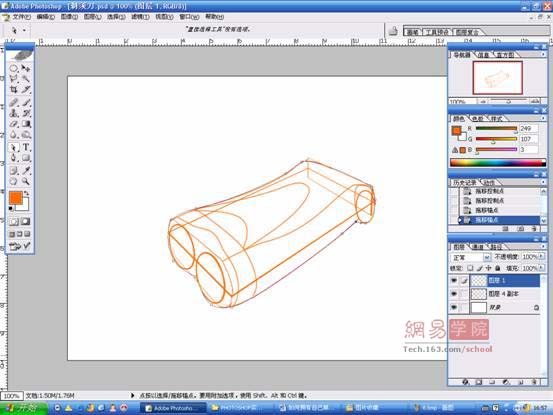Hide the 图层 1 layer via eye icon
The width and height of the screenshot is (553, 415).
(x=454, y=281)
